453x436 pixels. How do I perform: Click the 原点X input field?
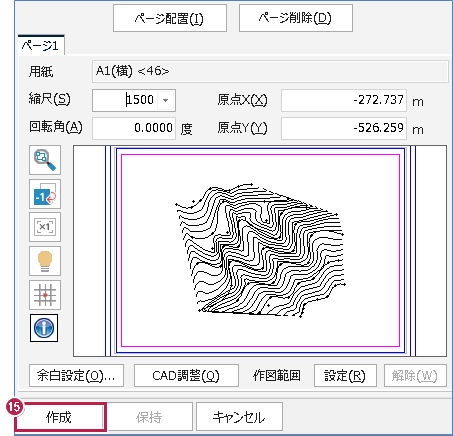[344, 100]
